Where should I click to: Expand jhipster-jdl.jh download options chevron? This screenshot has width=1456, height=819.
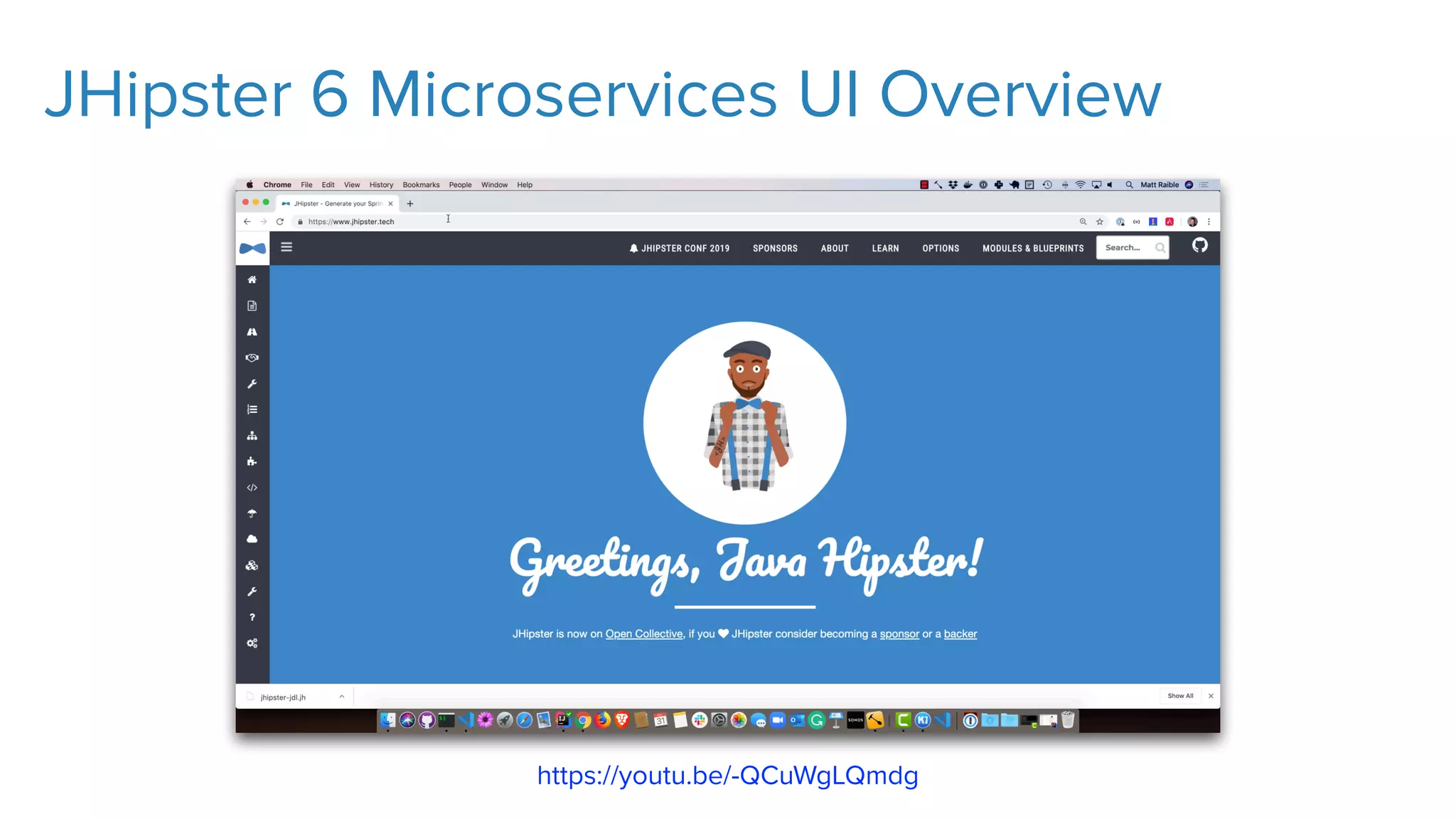coord(342,697)
